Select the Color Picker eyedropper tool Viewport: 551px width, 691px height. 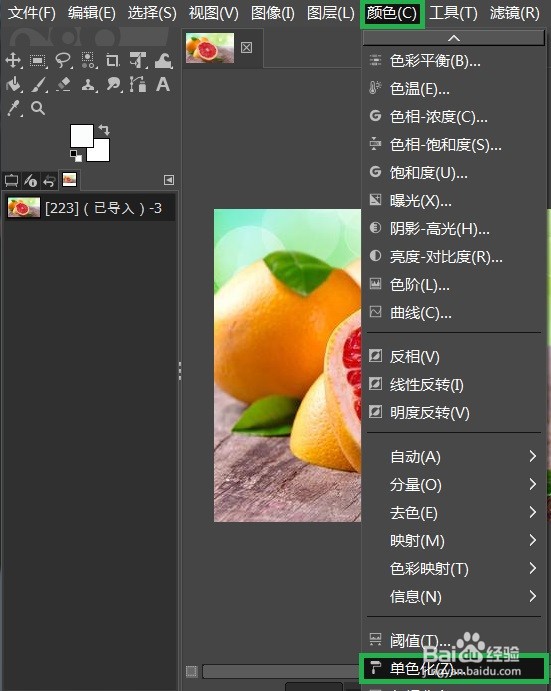point(14,108)
